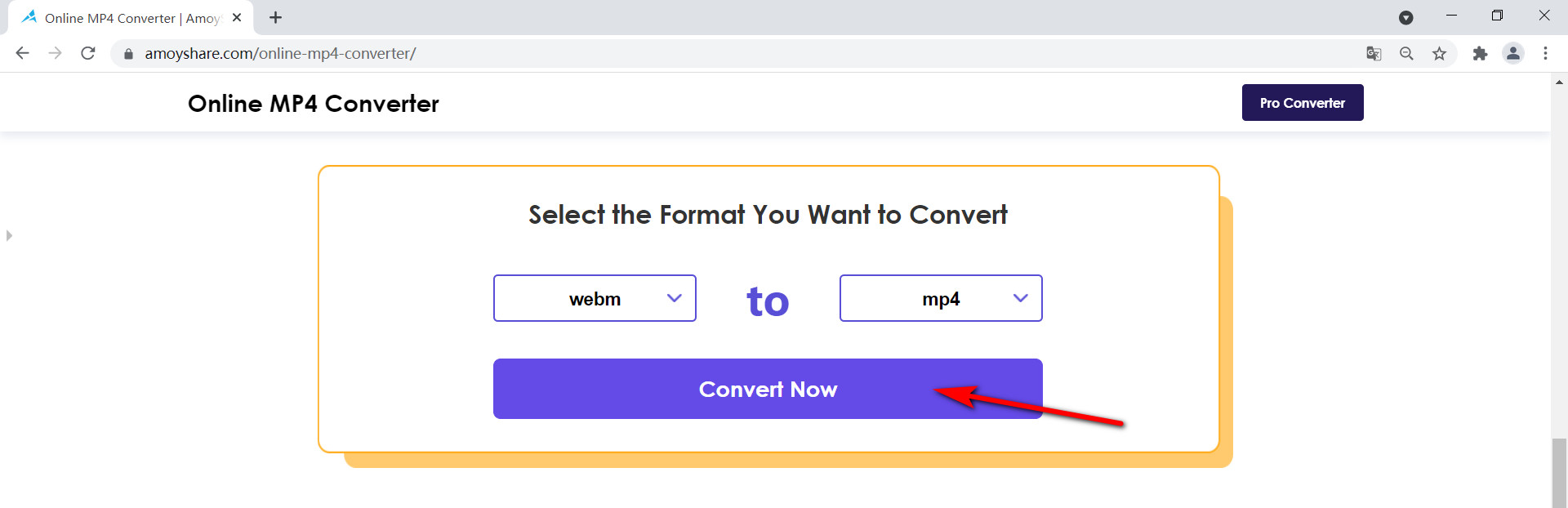Close the Online MP4 Converter tab
The image size is (1568, 508).
(237, 17)
